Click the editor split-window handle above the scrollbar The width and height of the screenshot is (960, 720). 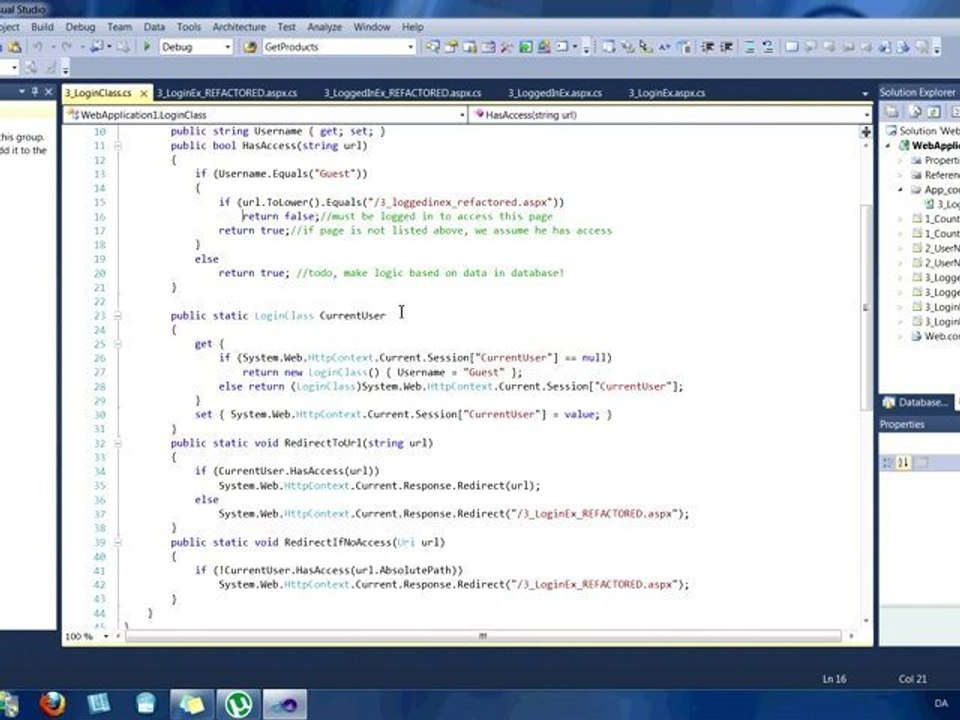(866, 132)
